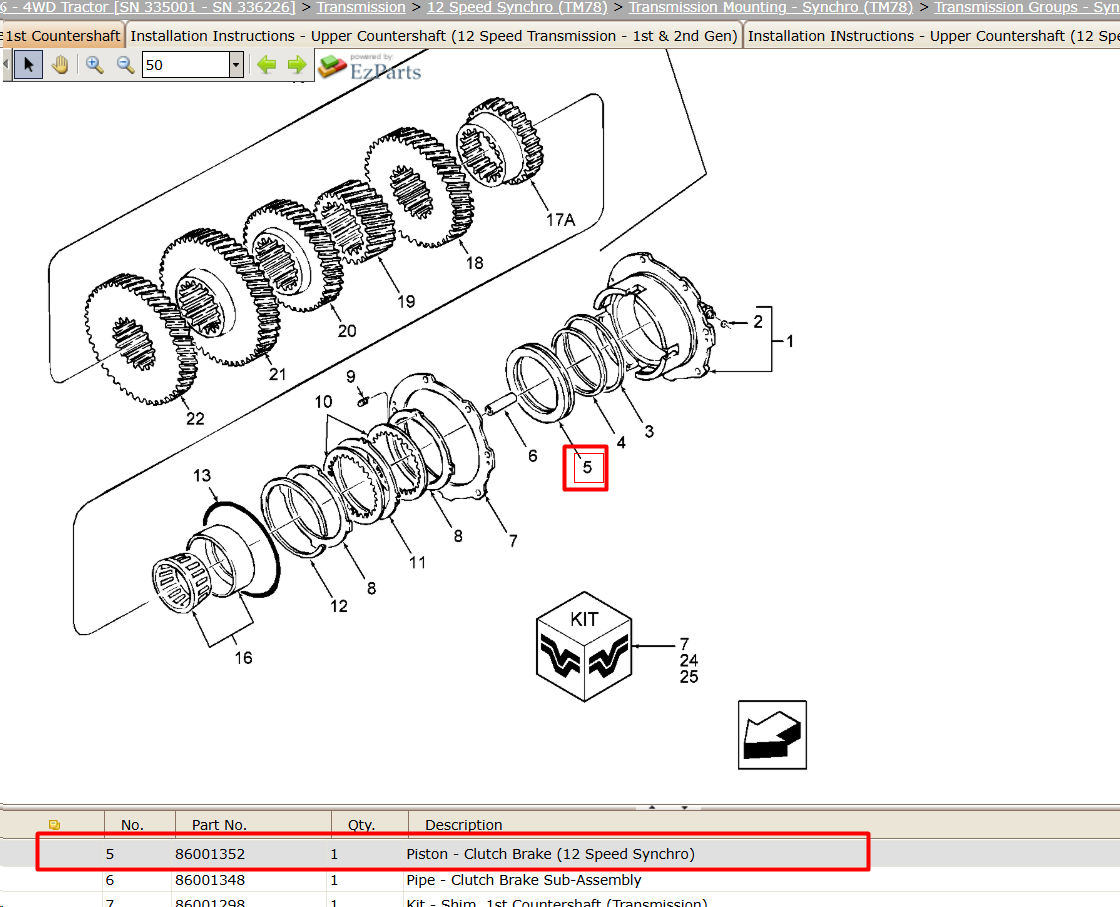Select part number 86001352 cell

pyautogui.click(x=210, y=854)
